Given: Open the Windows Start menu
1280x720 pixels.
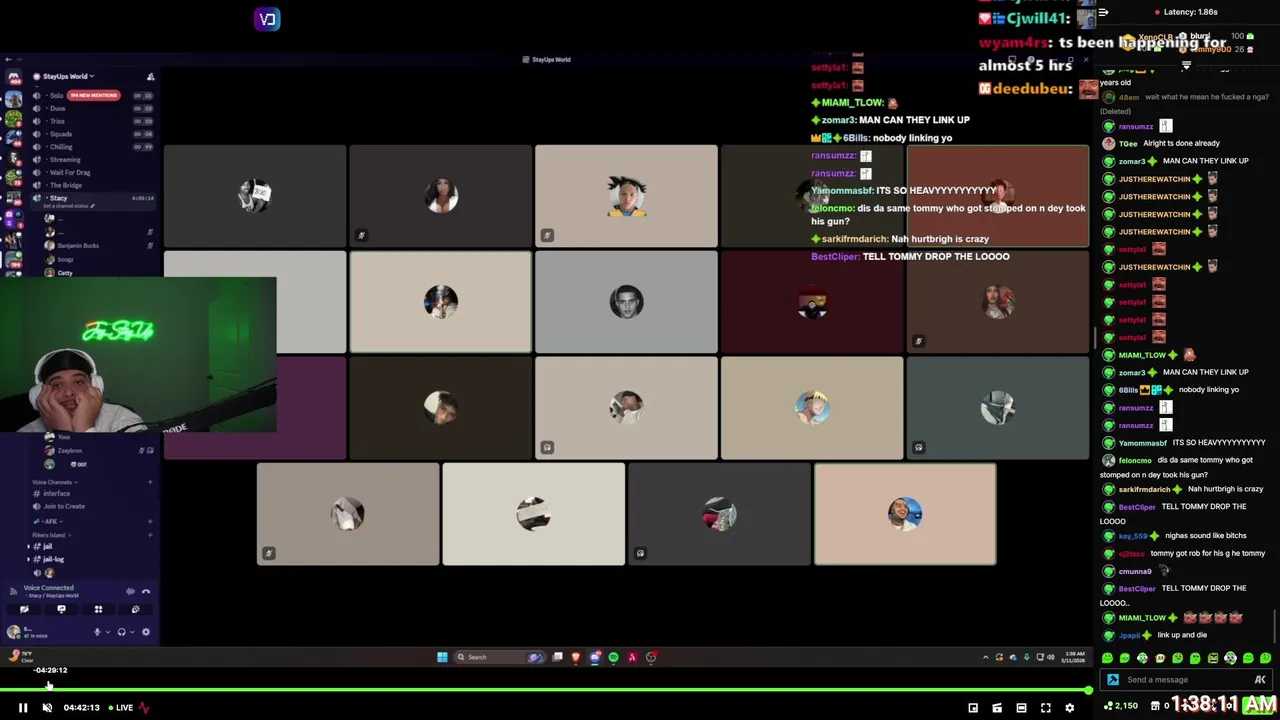Looking at the screenshot, I should (x=442, y=657).
